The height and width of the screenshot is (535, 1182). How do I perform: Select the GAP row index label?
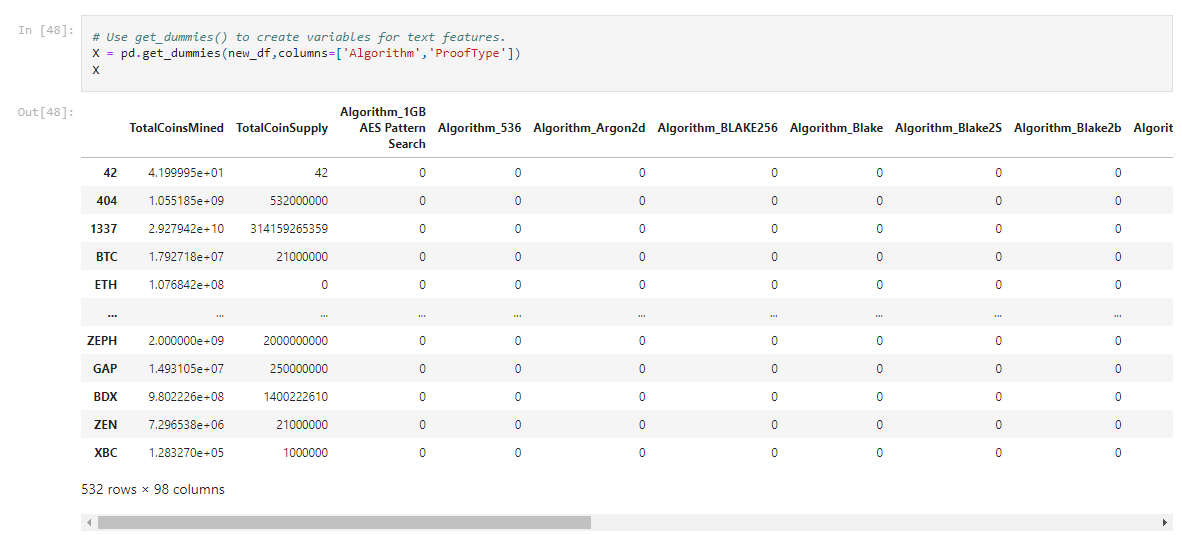106,369
